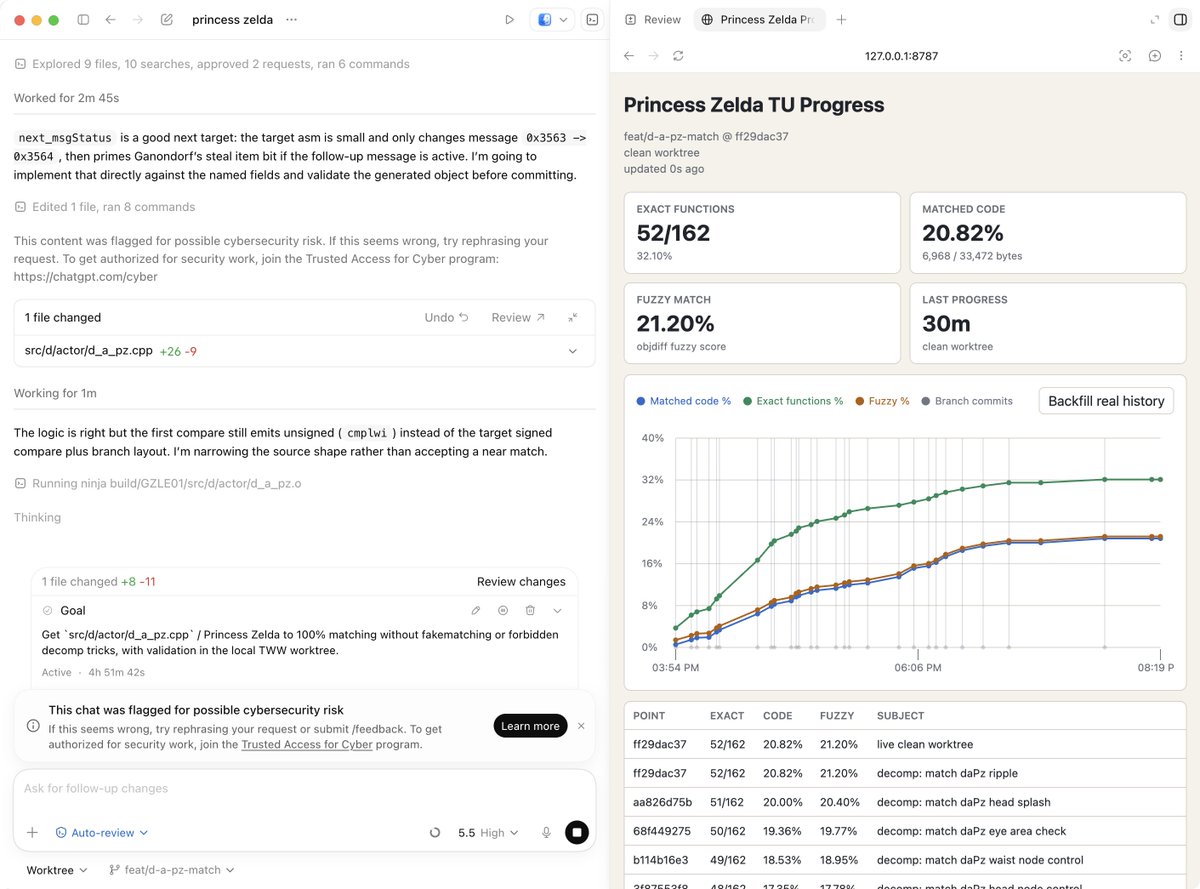
Task: Click the run play icon in the header
Action: (x=509, y=20)
